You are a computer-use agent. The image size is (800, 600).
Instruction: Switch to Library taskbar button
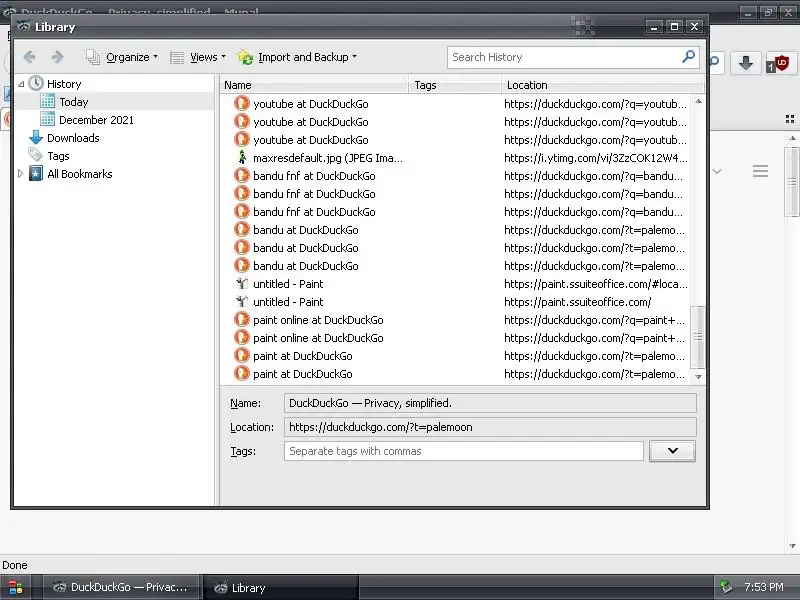coord(281,587)
